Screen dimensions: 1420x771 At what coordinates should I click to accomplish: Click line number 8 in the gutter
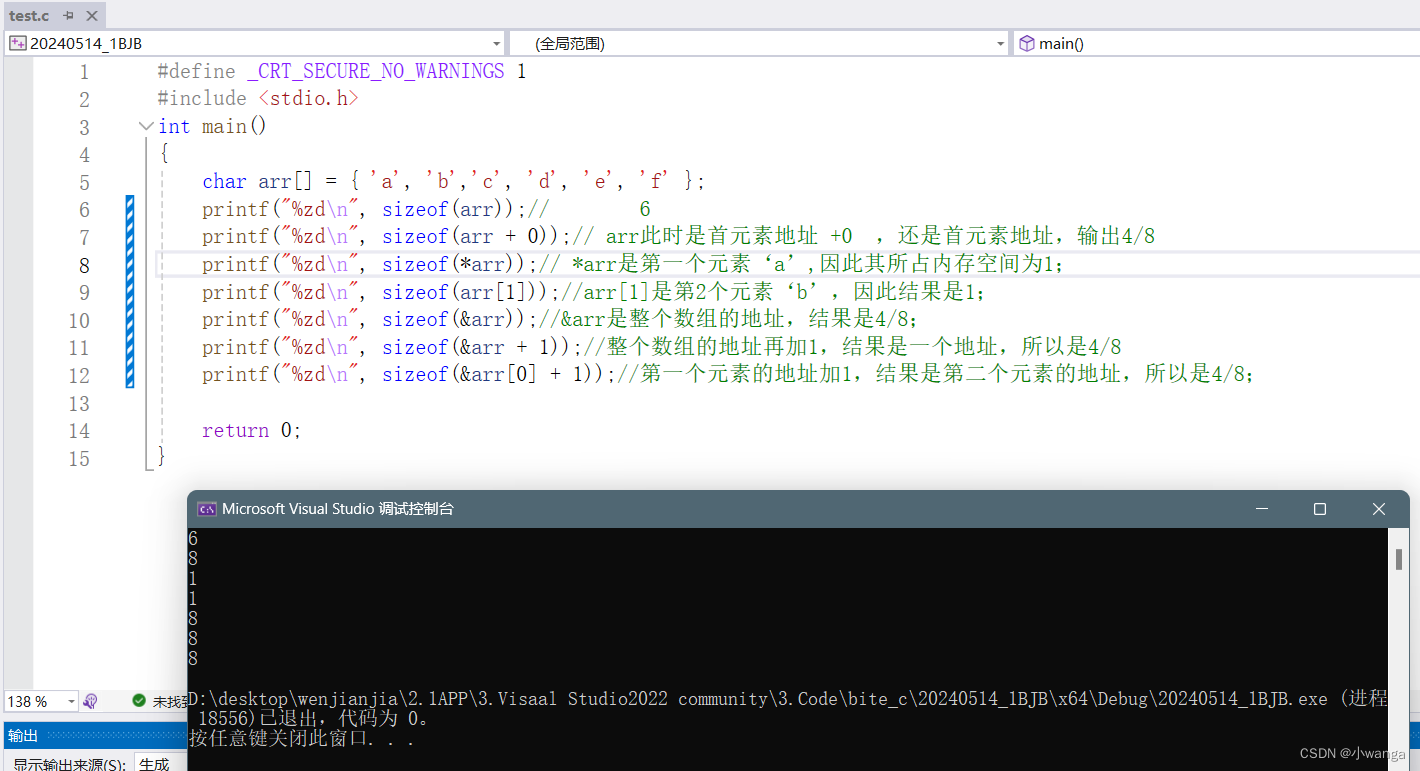[x=83, y=265]
